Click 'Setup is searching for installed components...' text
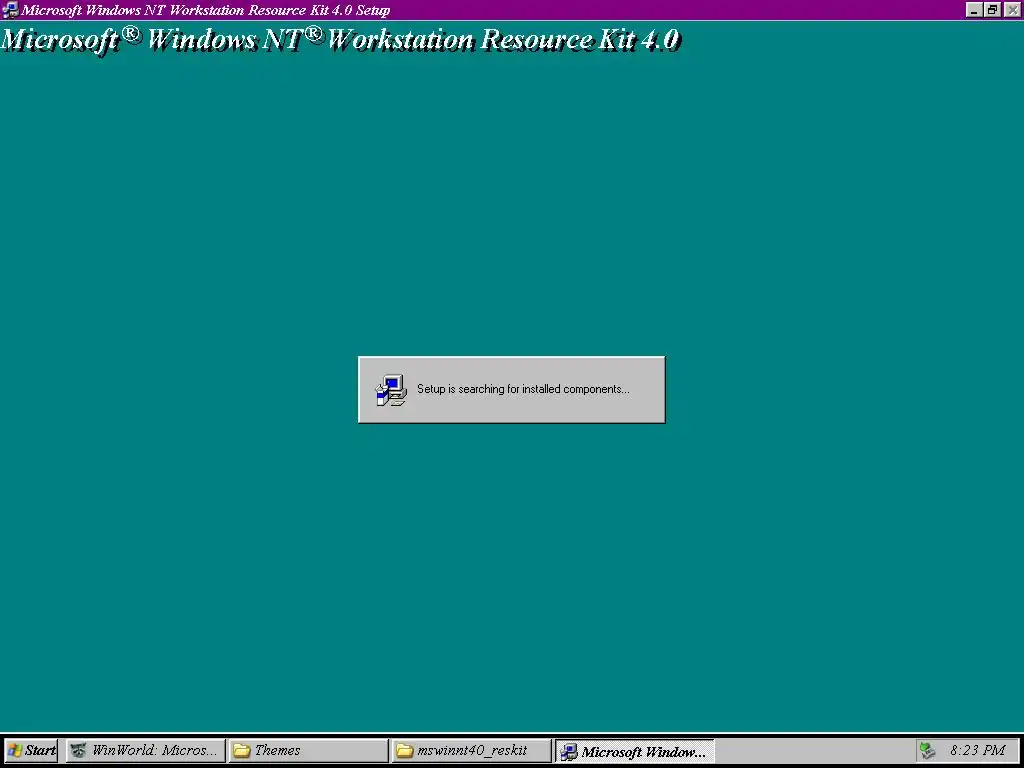The image size is (1024, 768). (523, 389)
